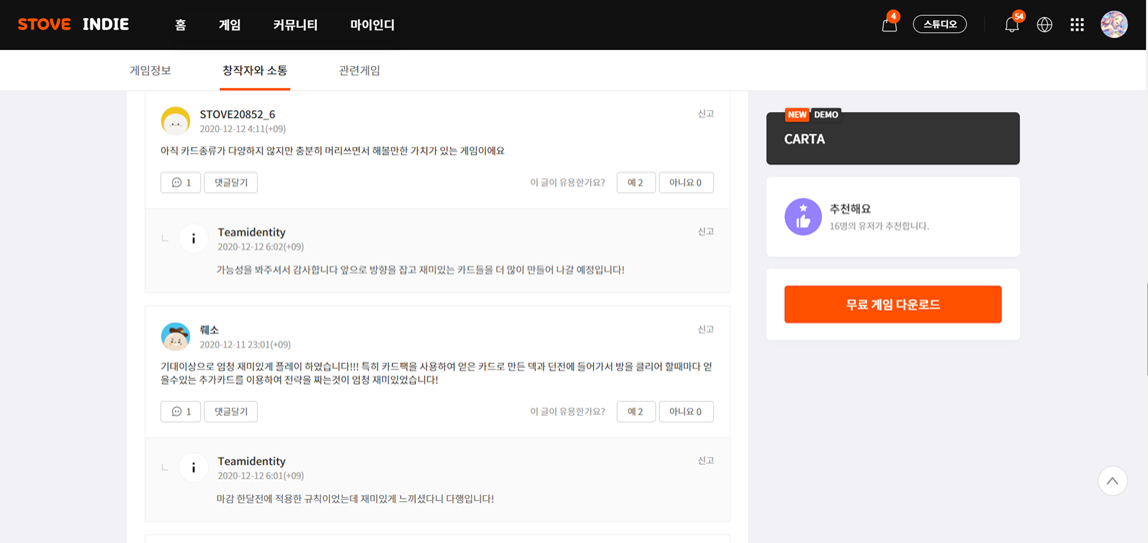Switch to the 관련게임 tab

359,71
